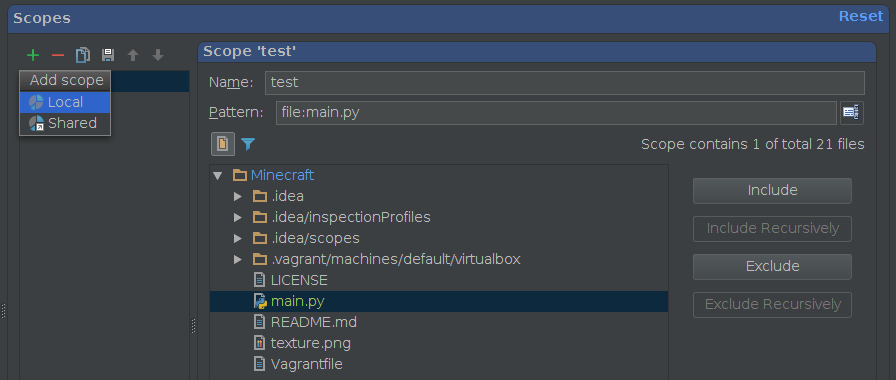Click the Minecraft folder icon
This screenshot has height=380, width=896.
coord(239,175)
